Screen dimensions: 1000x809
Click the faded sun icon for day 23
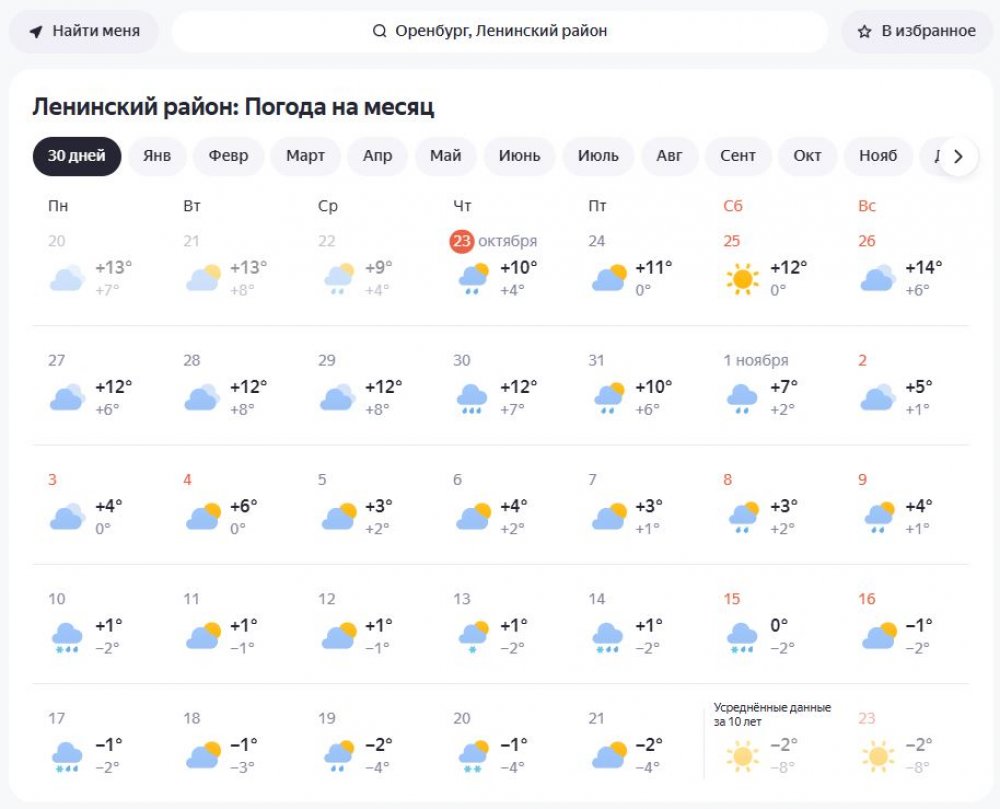[877, 756]
